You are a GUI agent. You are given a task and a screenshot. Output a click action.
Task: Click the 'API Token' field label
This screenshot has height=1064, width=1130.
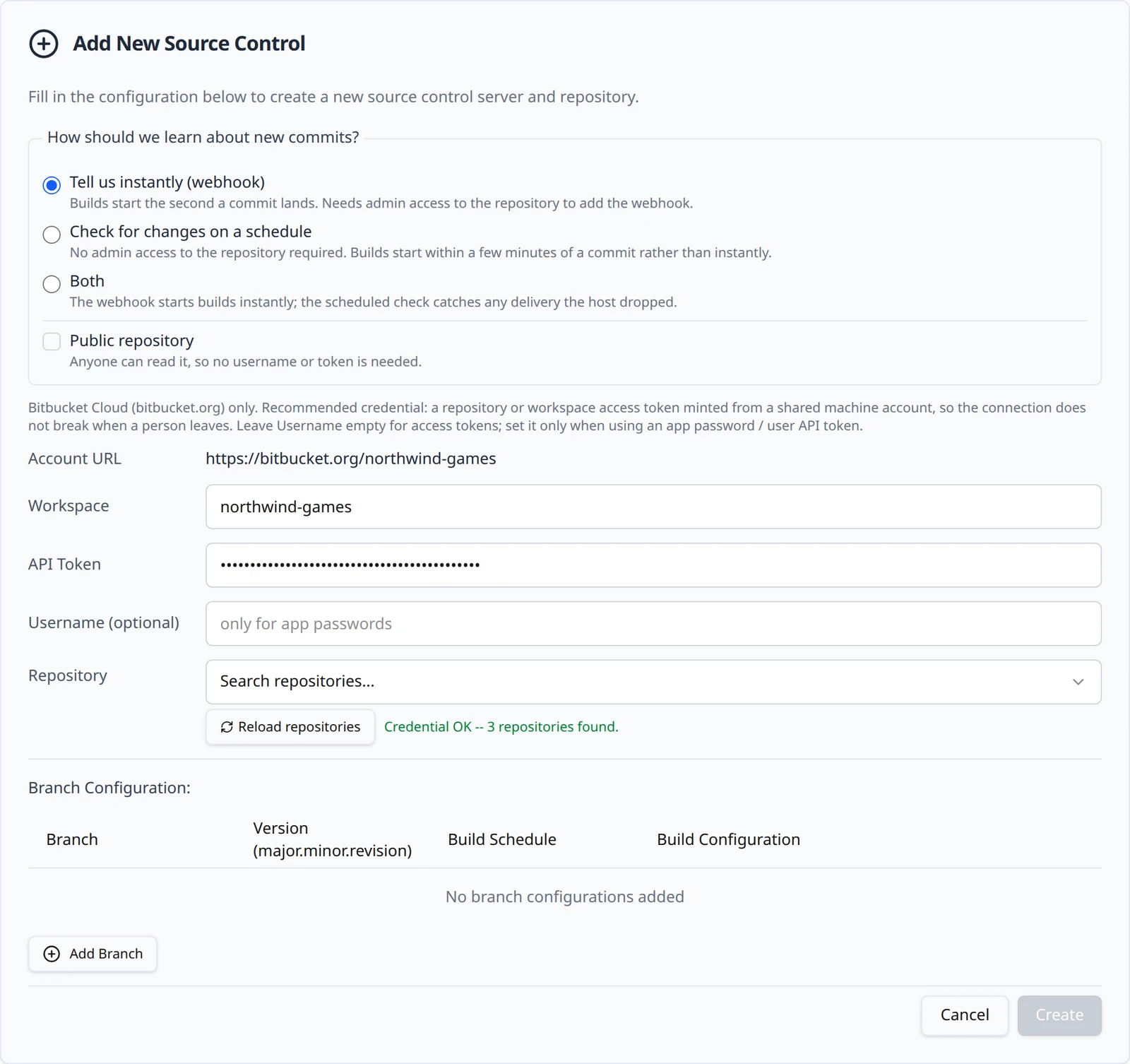[64, 564]
